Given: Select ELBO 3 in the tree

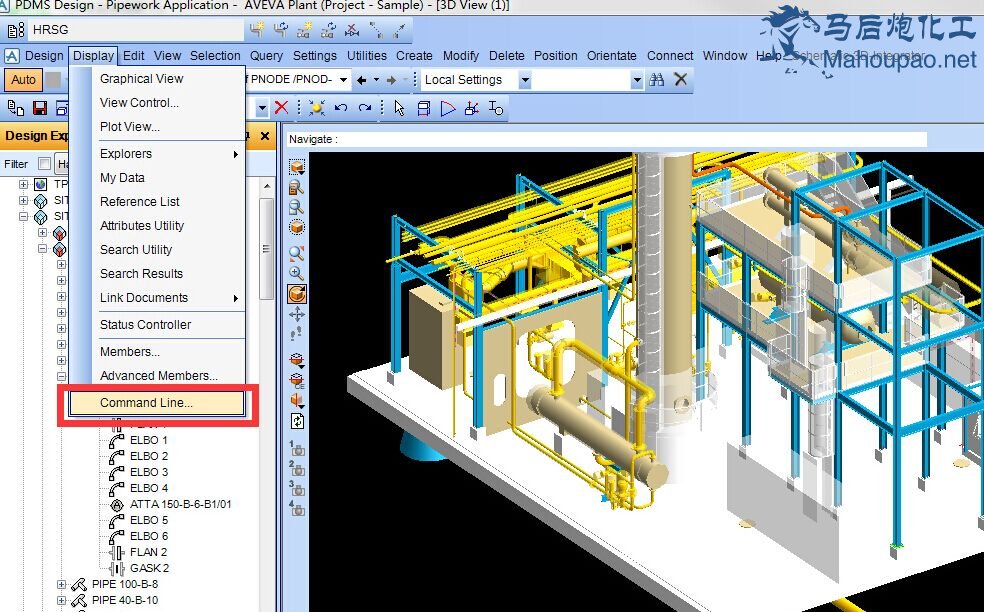Looking at the screenshot, I should pyautogui.click(x=149, y=472).
